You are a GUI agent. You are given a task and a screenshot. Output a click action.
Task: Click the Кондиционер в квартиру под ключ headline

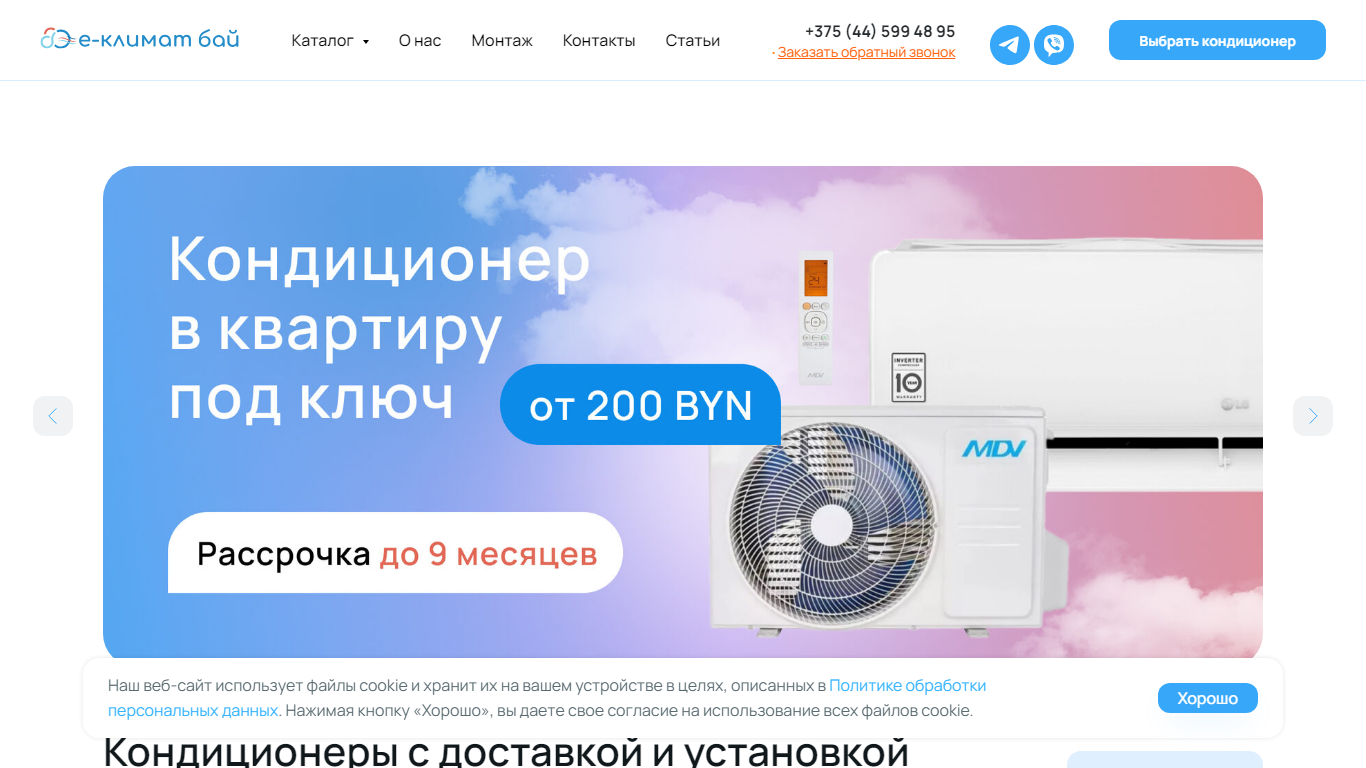pyautogui.click(x=380, y=327)
